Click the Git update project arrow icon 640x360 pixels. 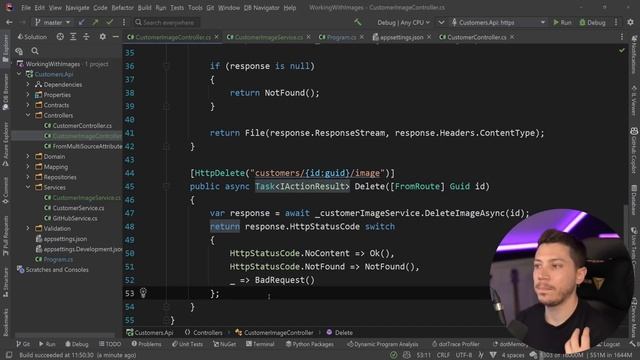[x=82, y=22]
